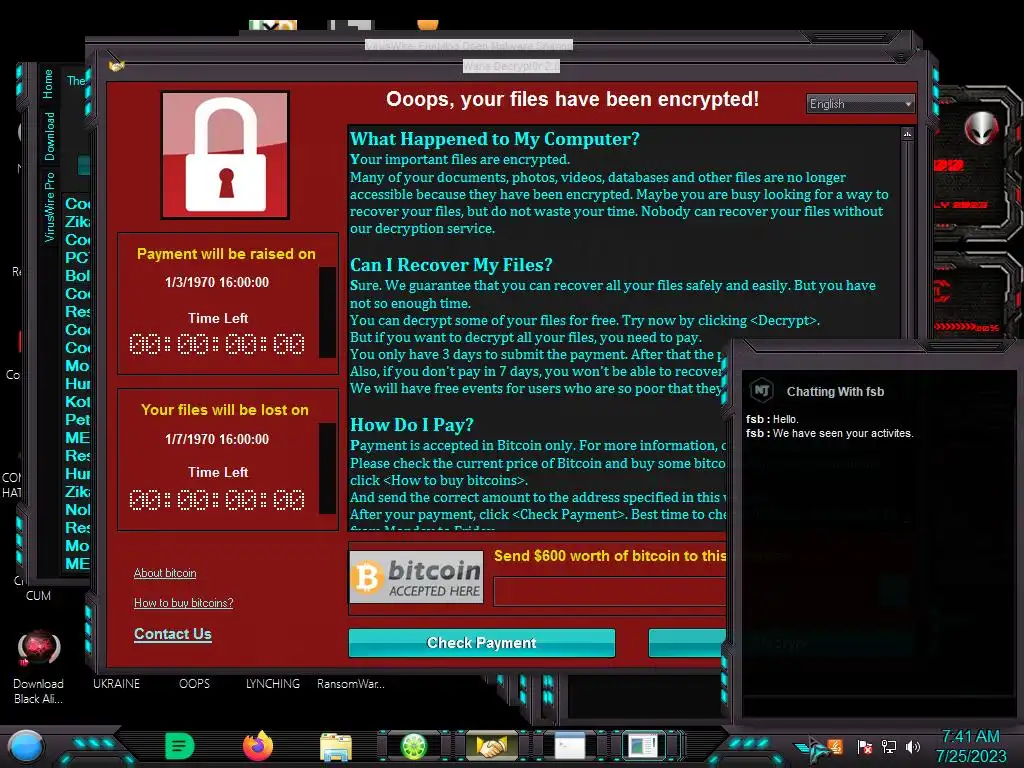Click the ransom note scrollbar up arrow
Image resolution: width=1024 pixels, height=768 pixels.
907,134
